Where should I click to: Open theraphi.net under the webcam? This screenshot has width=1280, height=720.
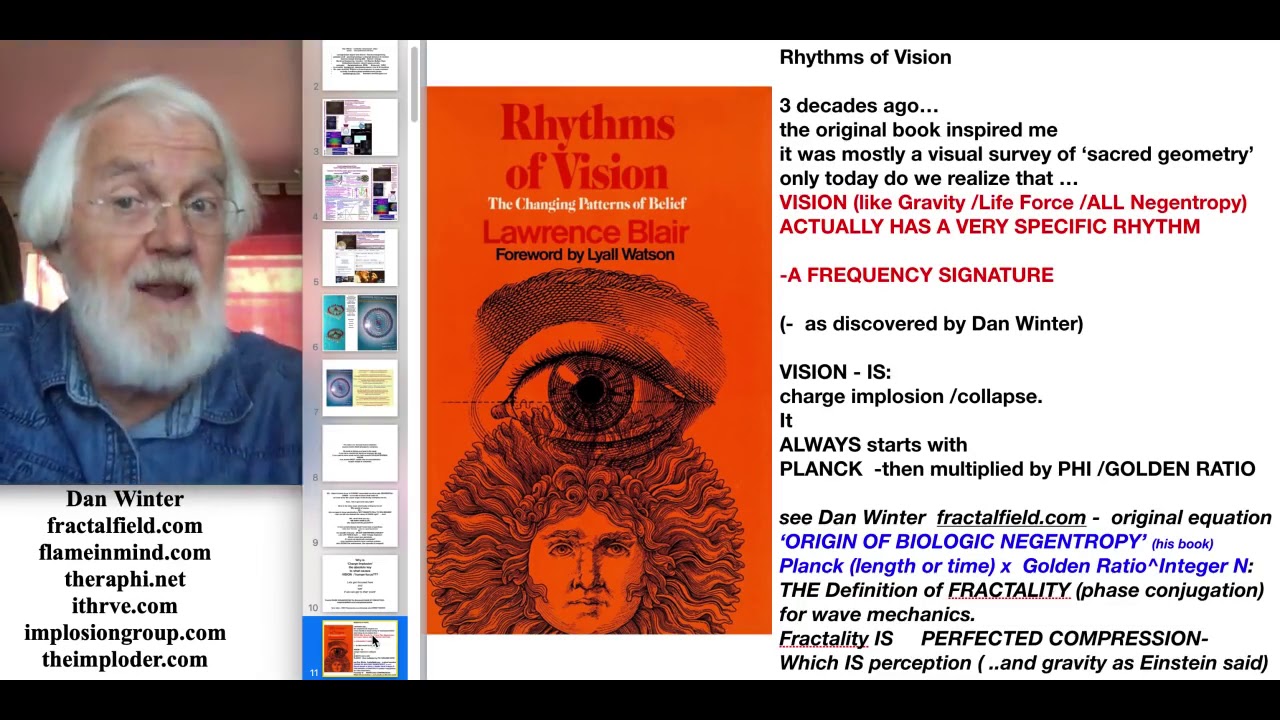pos(125,580)
